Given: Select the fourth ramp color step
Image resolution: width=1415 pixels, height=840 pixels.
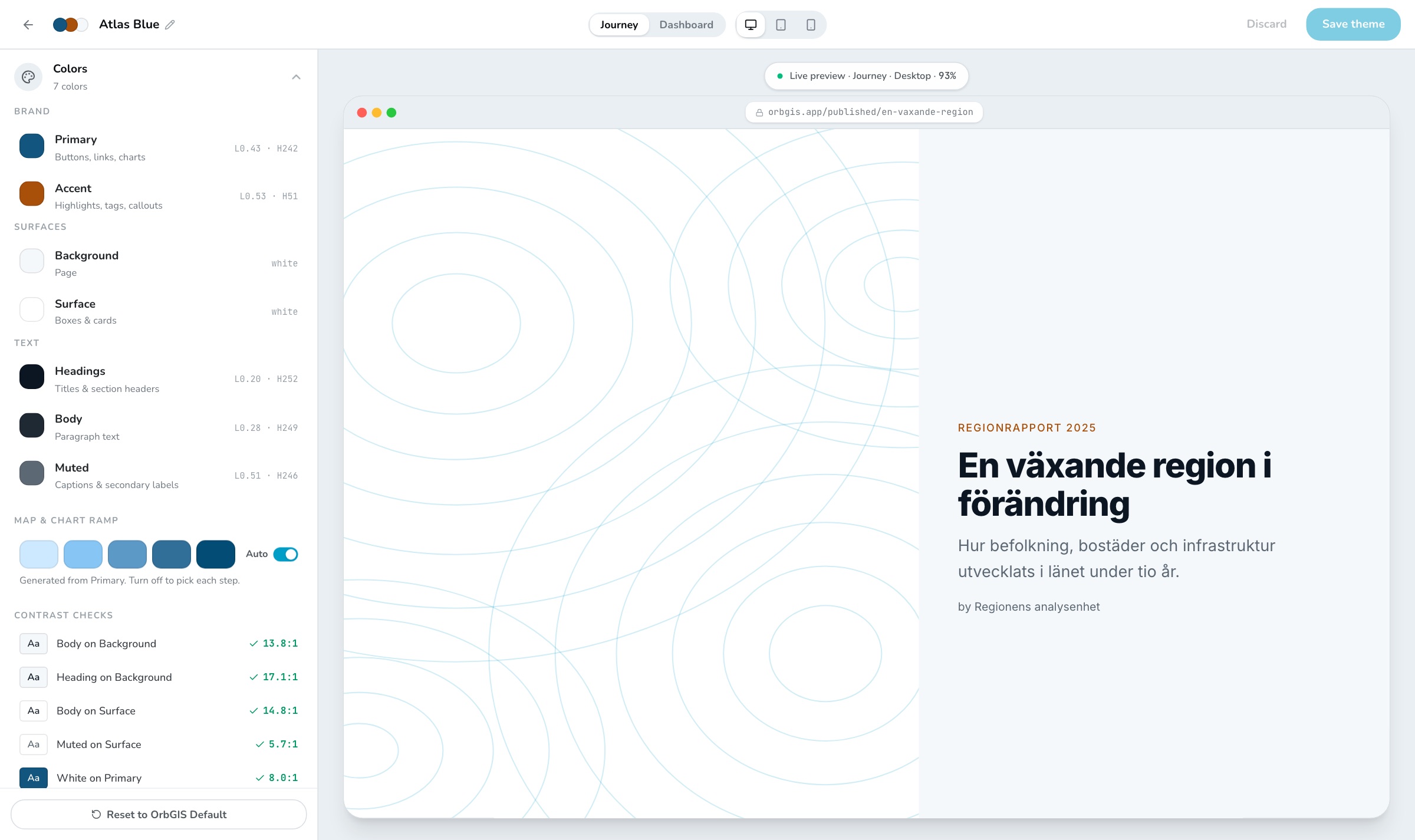Looking at the screenshot, I should click(172, 554).
